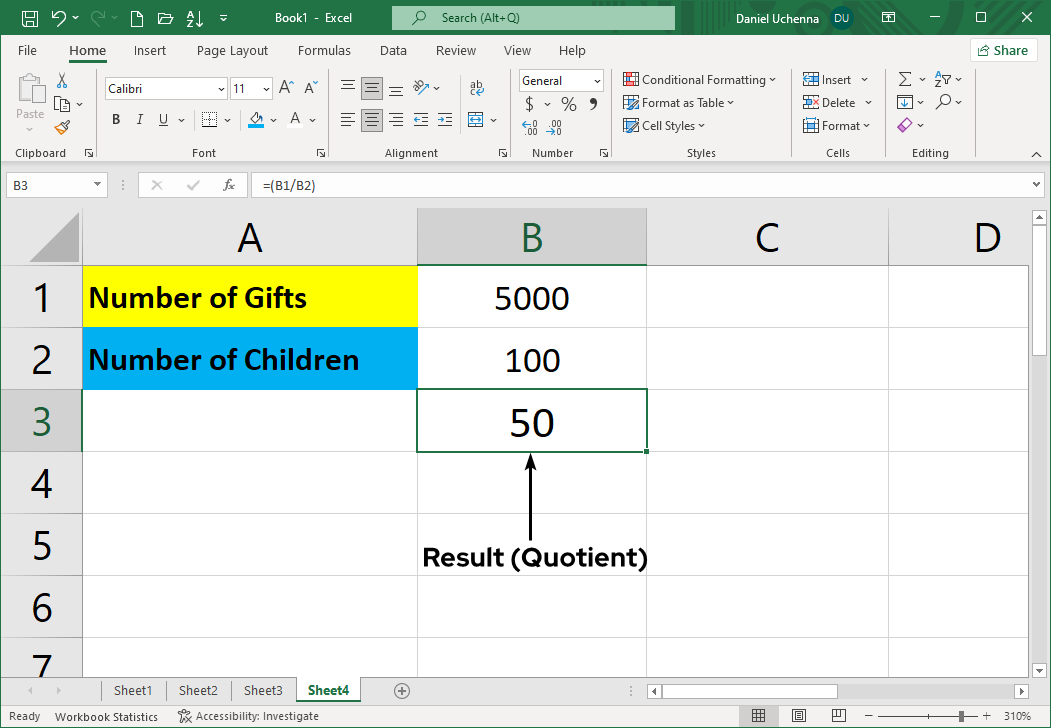
Task: Apply italic formatting
Action: click(139, 119)
